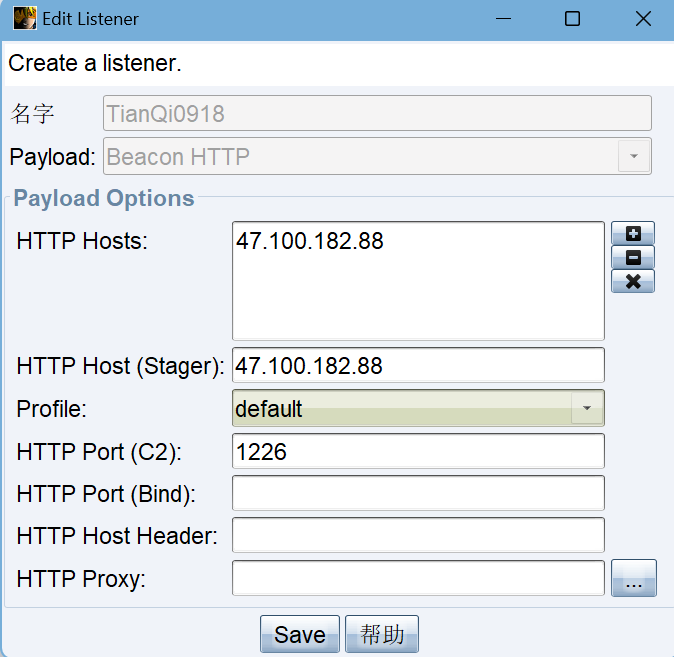Click the Profile label

click(x=52, y=409)
